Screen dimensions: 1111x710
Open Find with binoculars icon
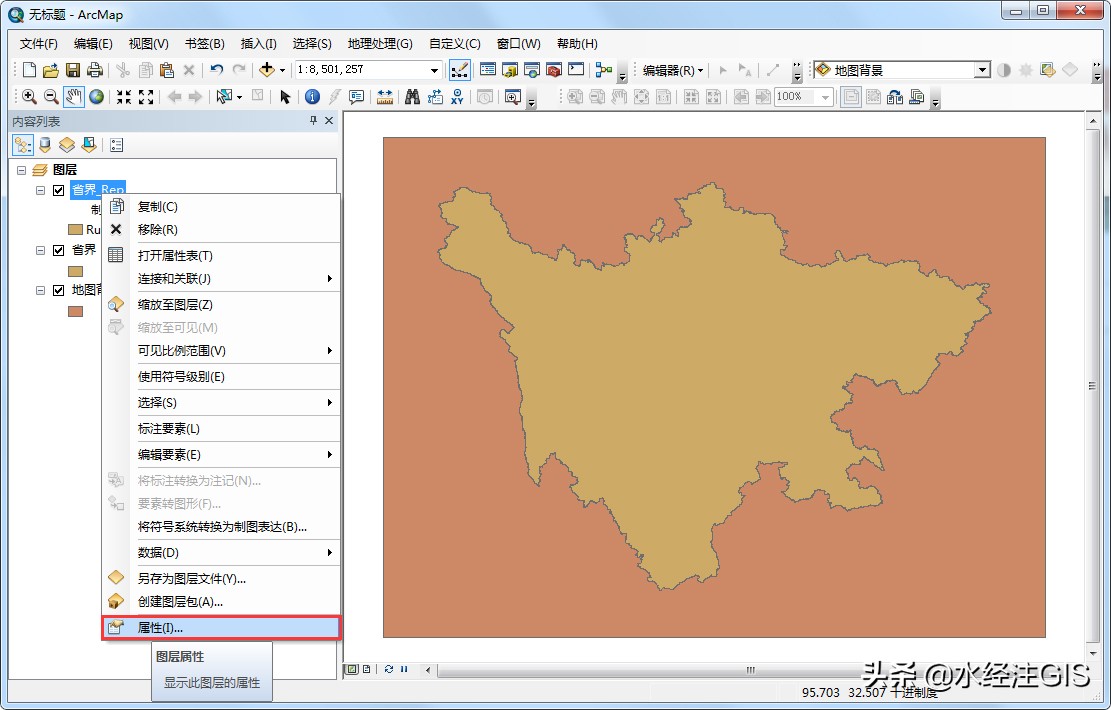(x=412, y=96)
